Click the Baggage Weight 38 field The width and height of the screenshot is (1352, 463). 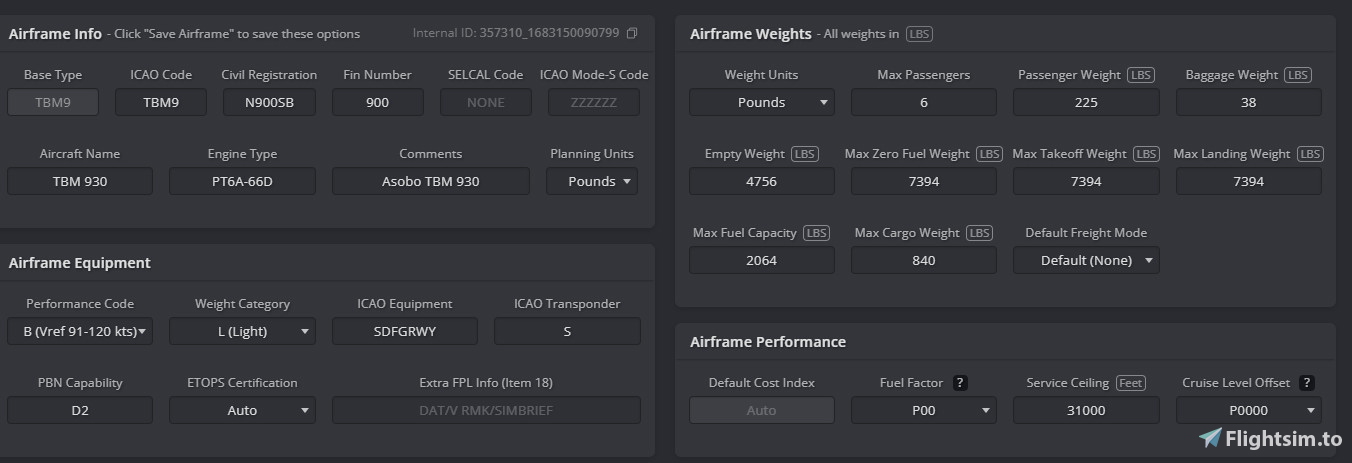coord(1248,102)
